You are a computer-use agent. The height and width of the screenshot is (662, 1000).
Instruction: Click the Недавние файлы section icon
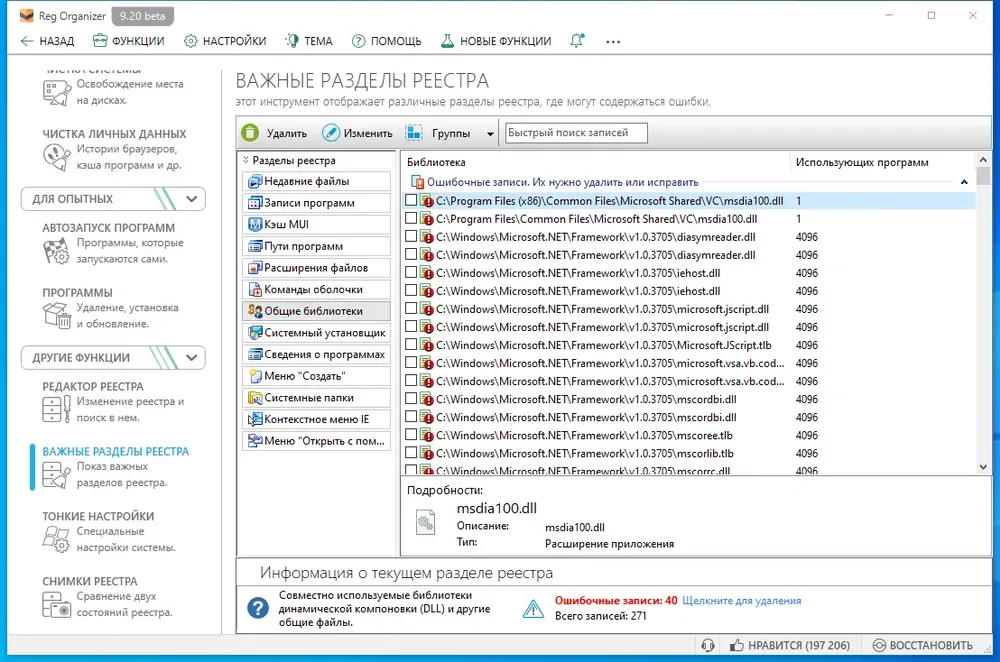point(254,181)
